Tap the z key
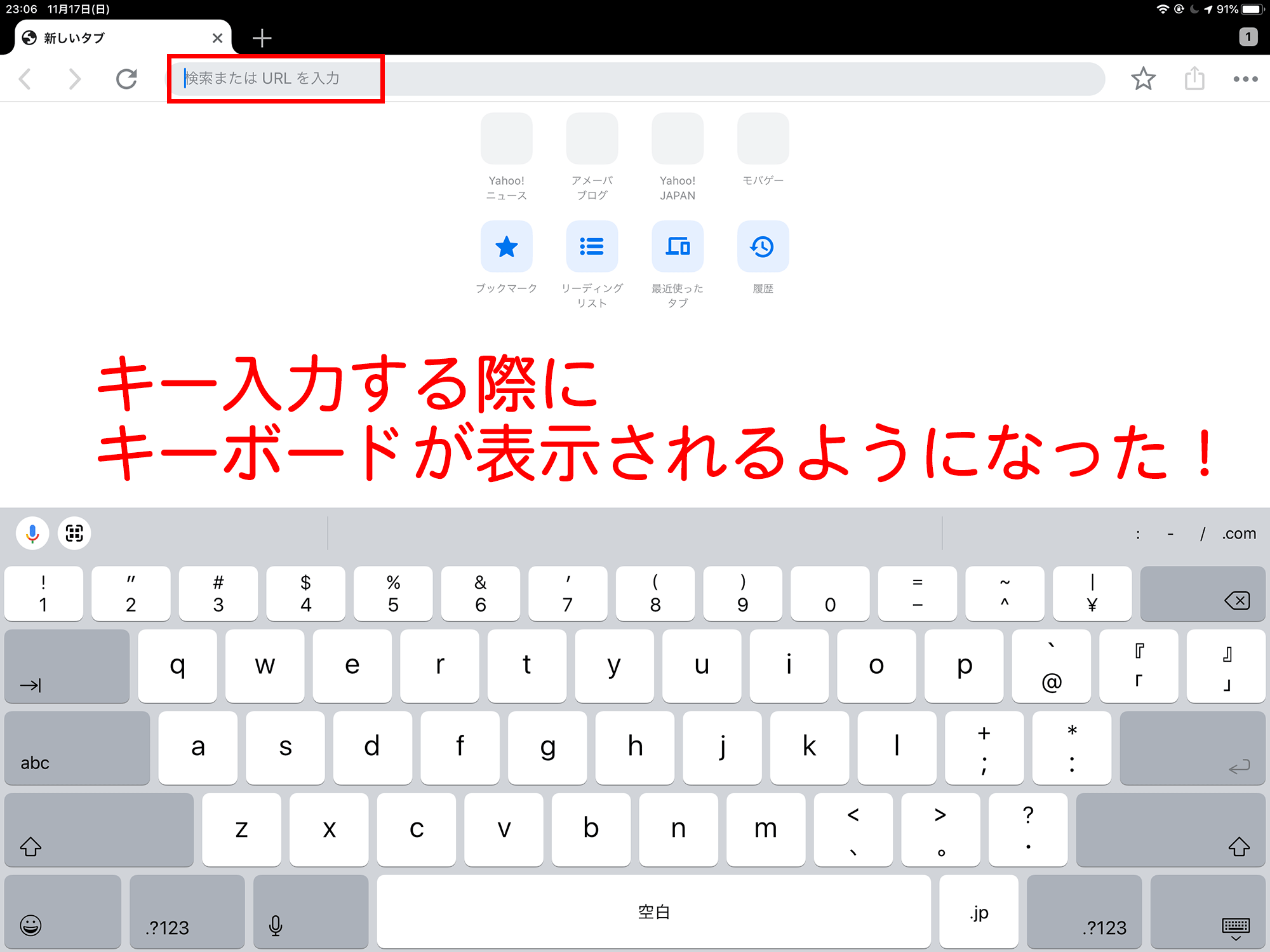 [241, 830]
